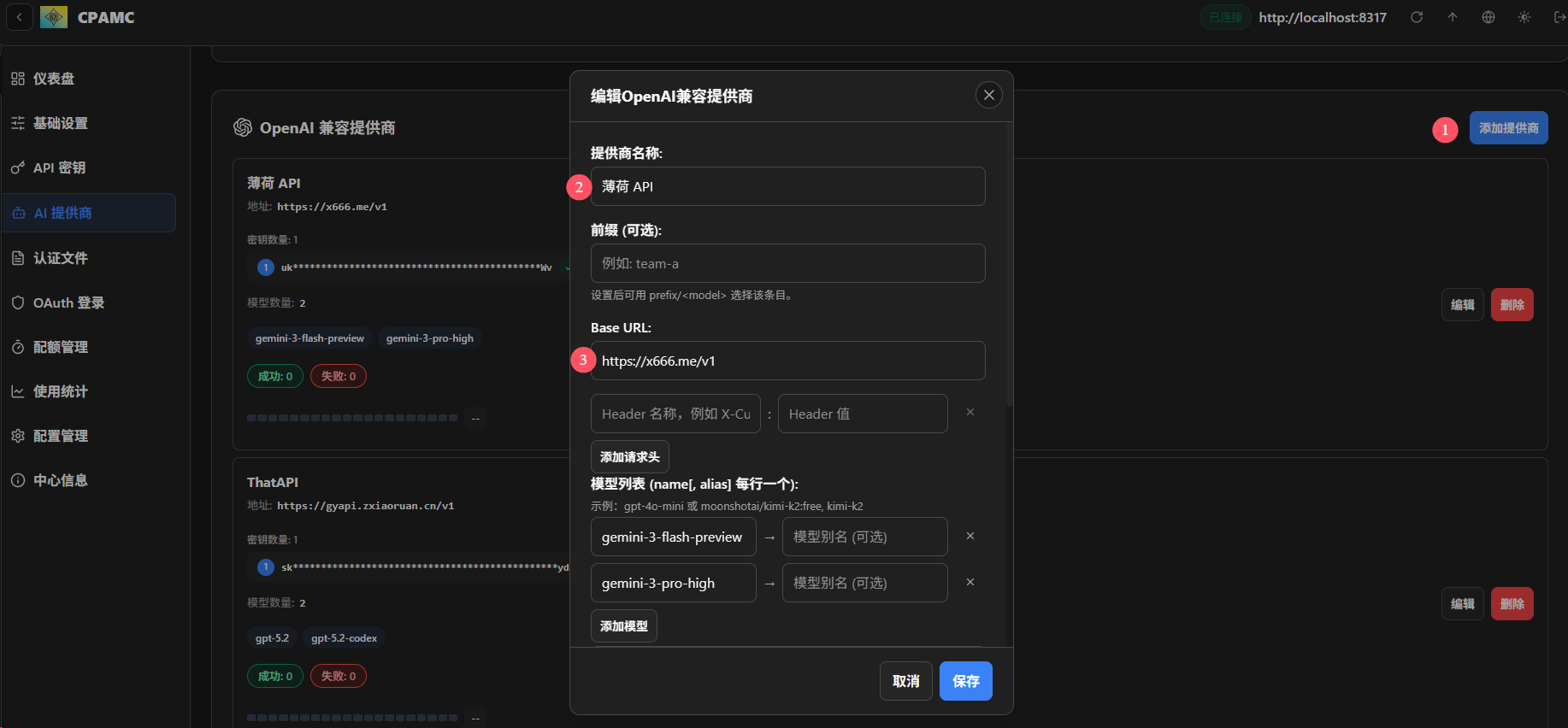Click the 保存 button
This screenshot has height=728, width=1568.
point(966,681)
